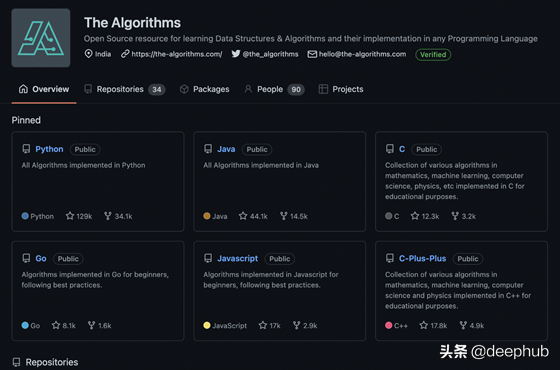The height and width of the screenshot is (370, 560).
Task: Select the Overview tab
Action: (44, 89)
